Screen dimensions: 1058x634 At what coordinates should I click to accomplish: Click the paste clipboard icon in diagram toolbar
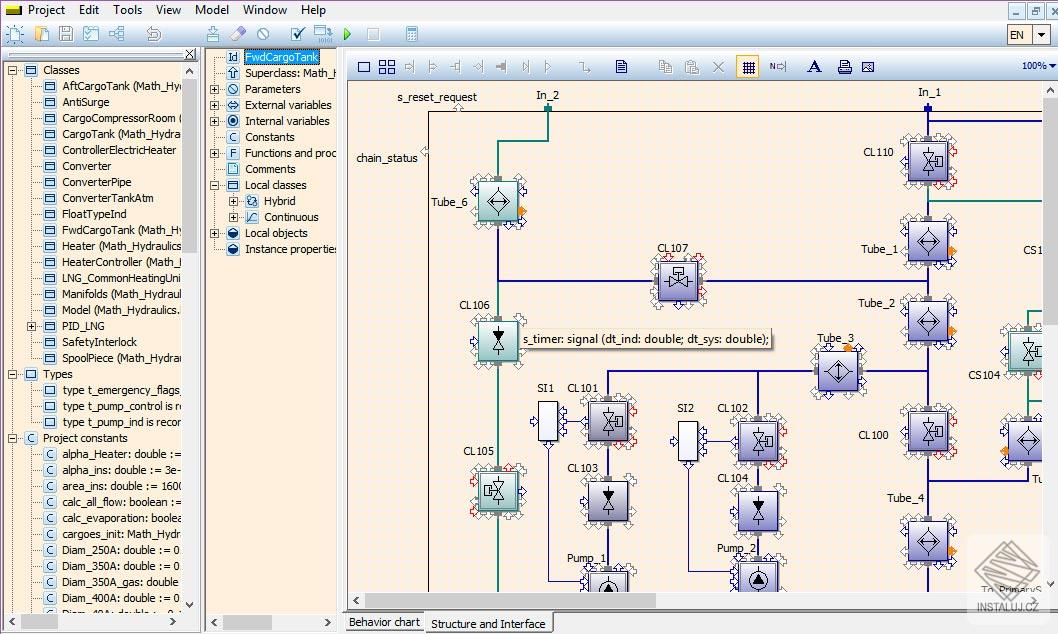(692, 67)
